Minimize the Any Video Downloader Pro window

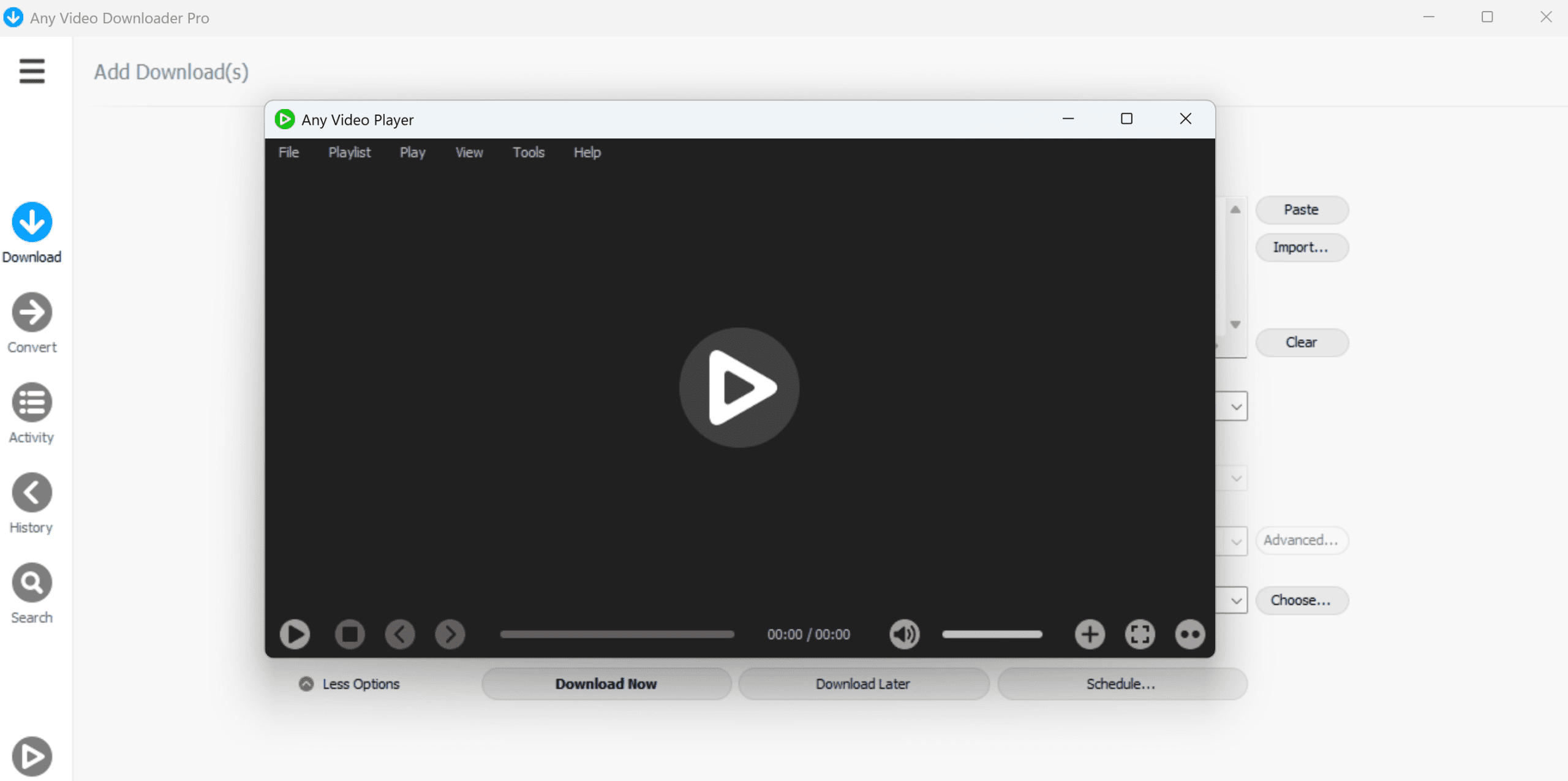[x=1429, y=17]
